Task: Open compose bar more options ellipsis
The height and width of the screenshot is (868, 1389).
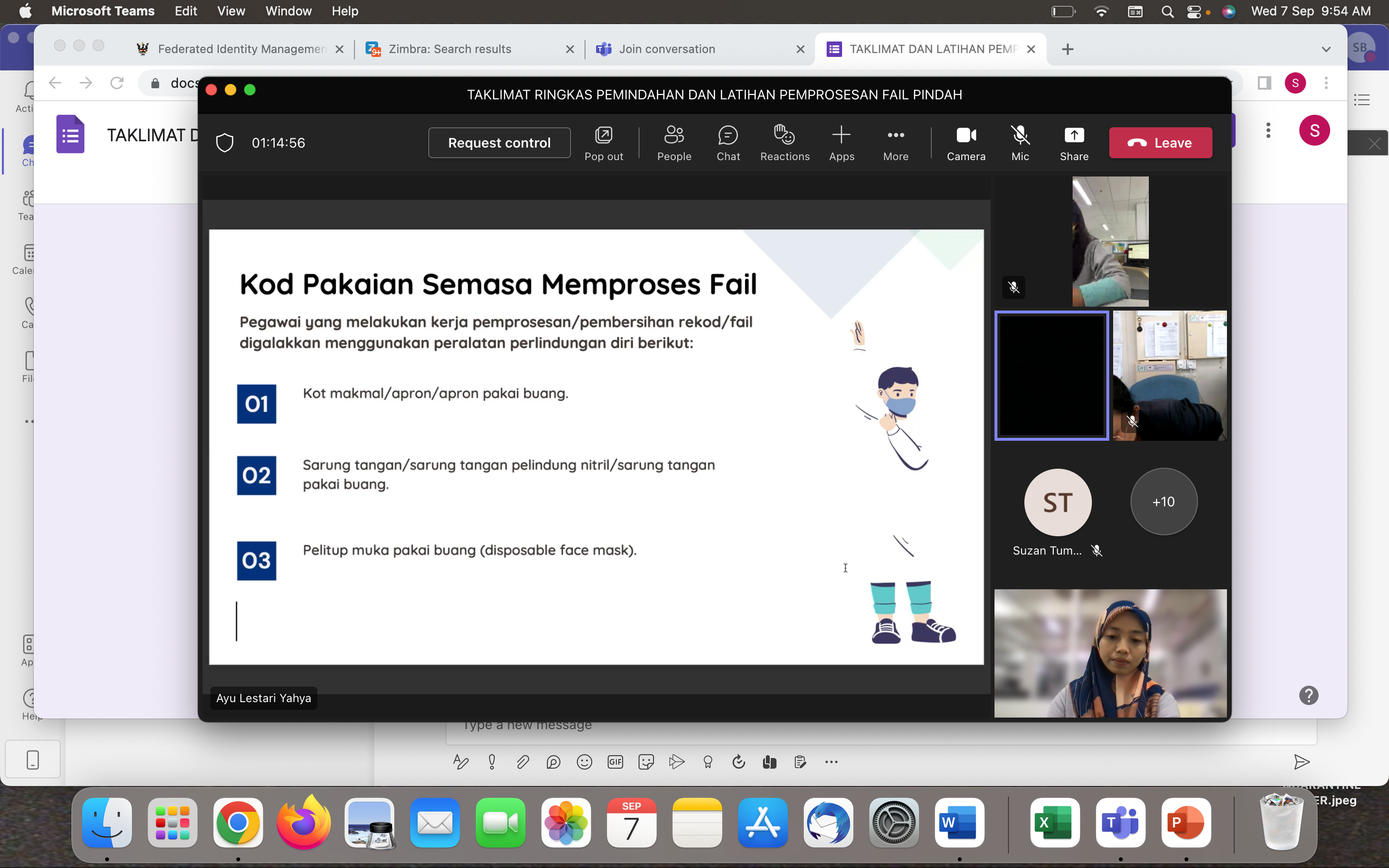Action: point(831,762)
